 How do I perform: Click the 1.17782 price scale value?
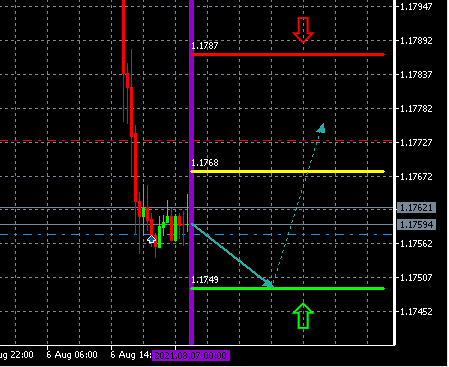pyautogui.click(x=416, y=108)
